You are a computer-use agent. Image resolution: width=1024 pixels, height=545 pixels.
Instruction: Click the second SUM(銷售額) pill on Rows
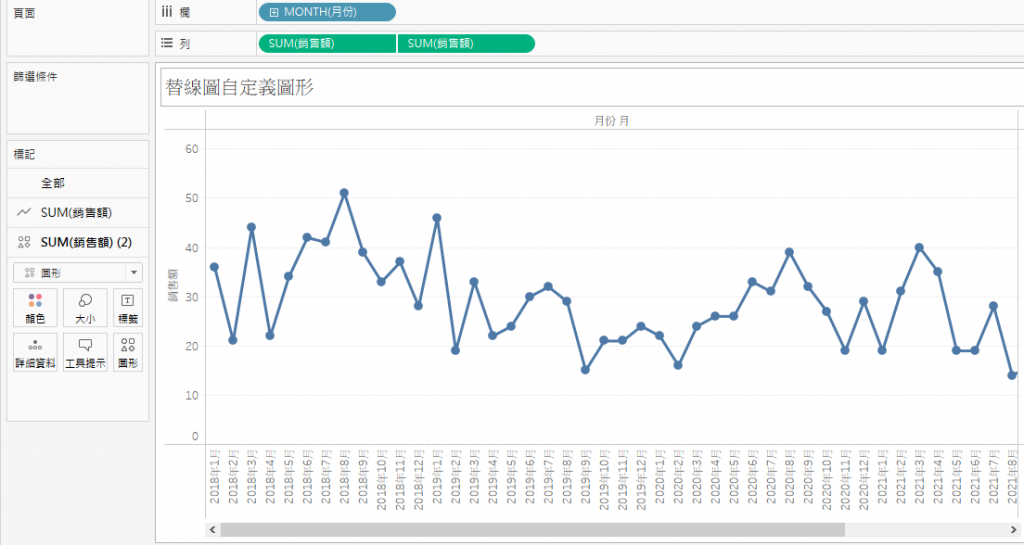[466, 43]
